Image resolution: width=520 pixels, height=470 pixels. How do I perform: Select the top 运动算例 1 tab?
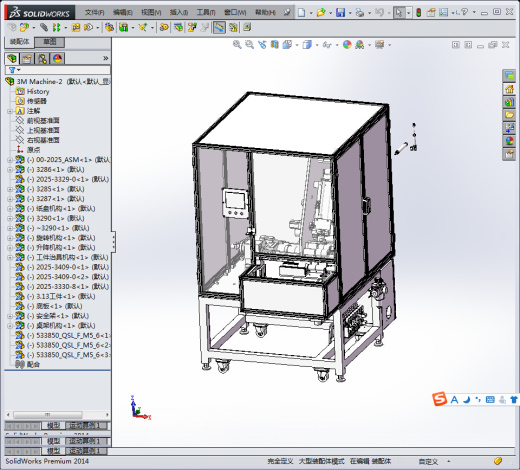[87, 426]
